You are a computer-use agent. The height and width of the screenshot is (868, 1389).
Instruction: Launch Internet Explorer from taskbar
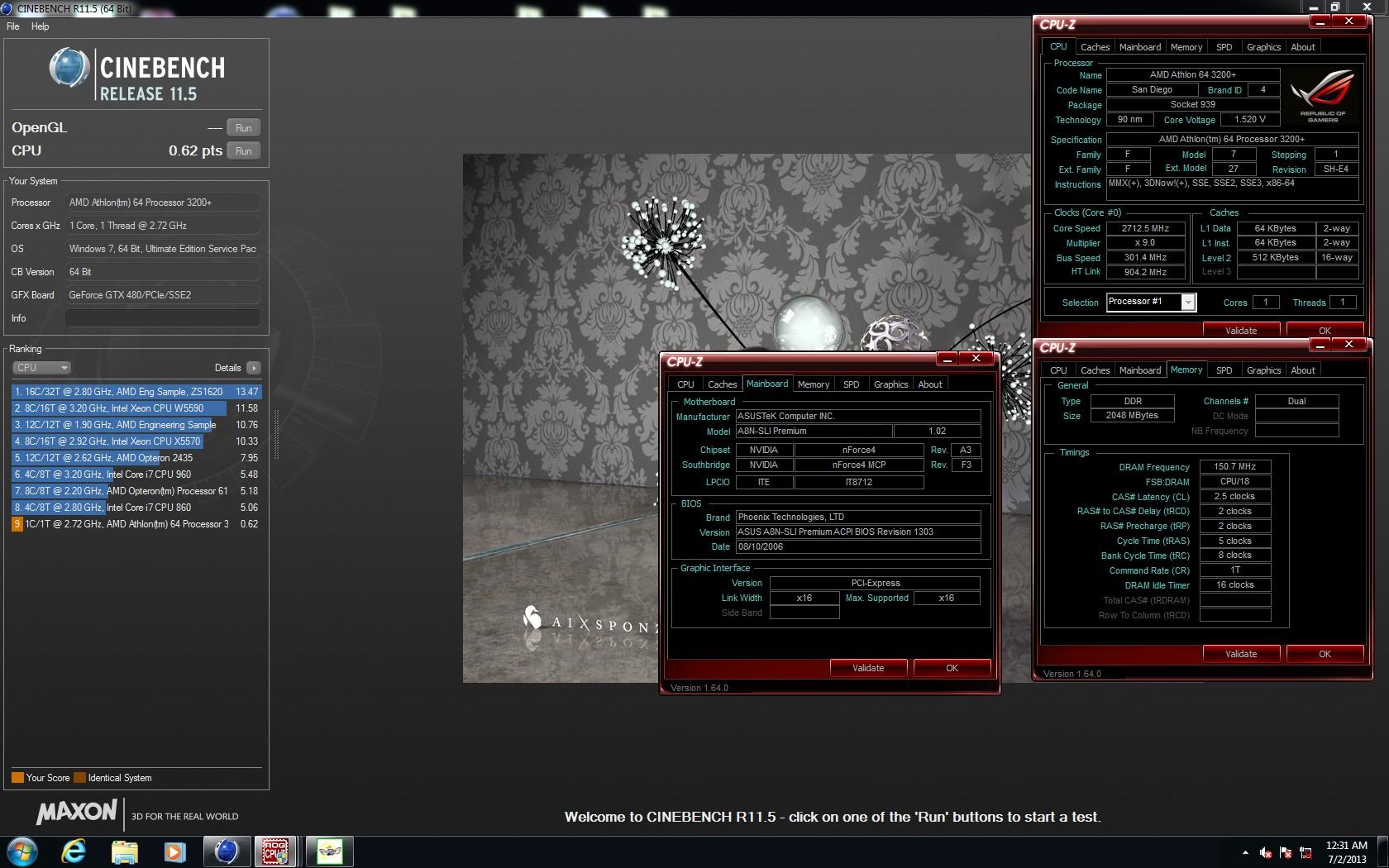74,851
